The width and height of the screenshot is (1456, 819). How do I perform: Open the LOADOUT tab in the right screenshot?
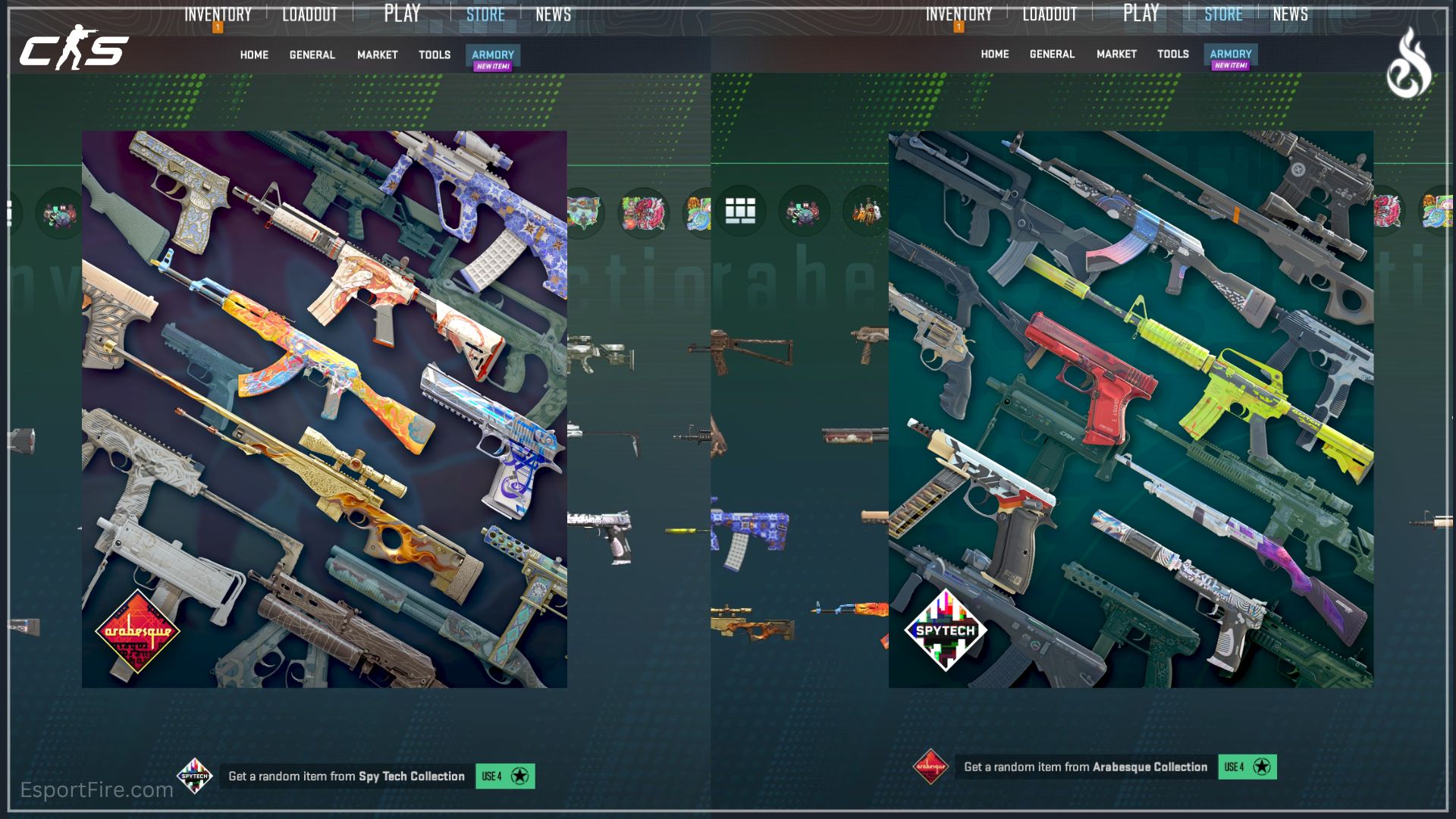point(1050,14)
